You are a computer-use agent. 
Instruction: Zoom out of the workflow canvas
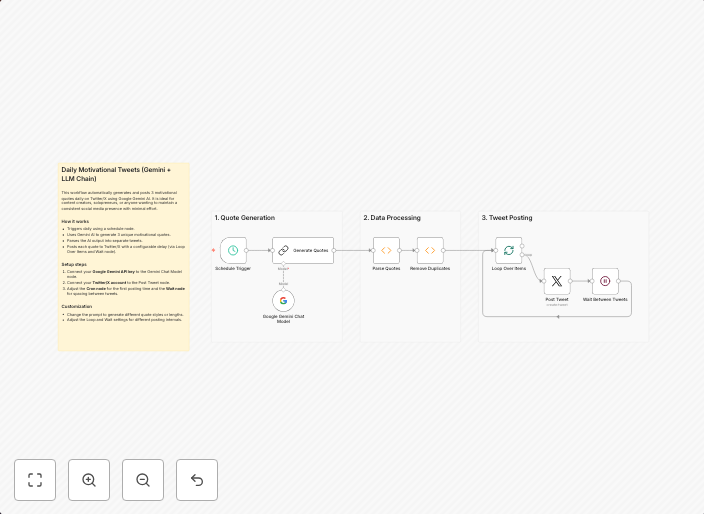point(143,480)
